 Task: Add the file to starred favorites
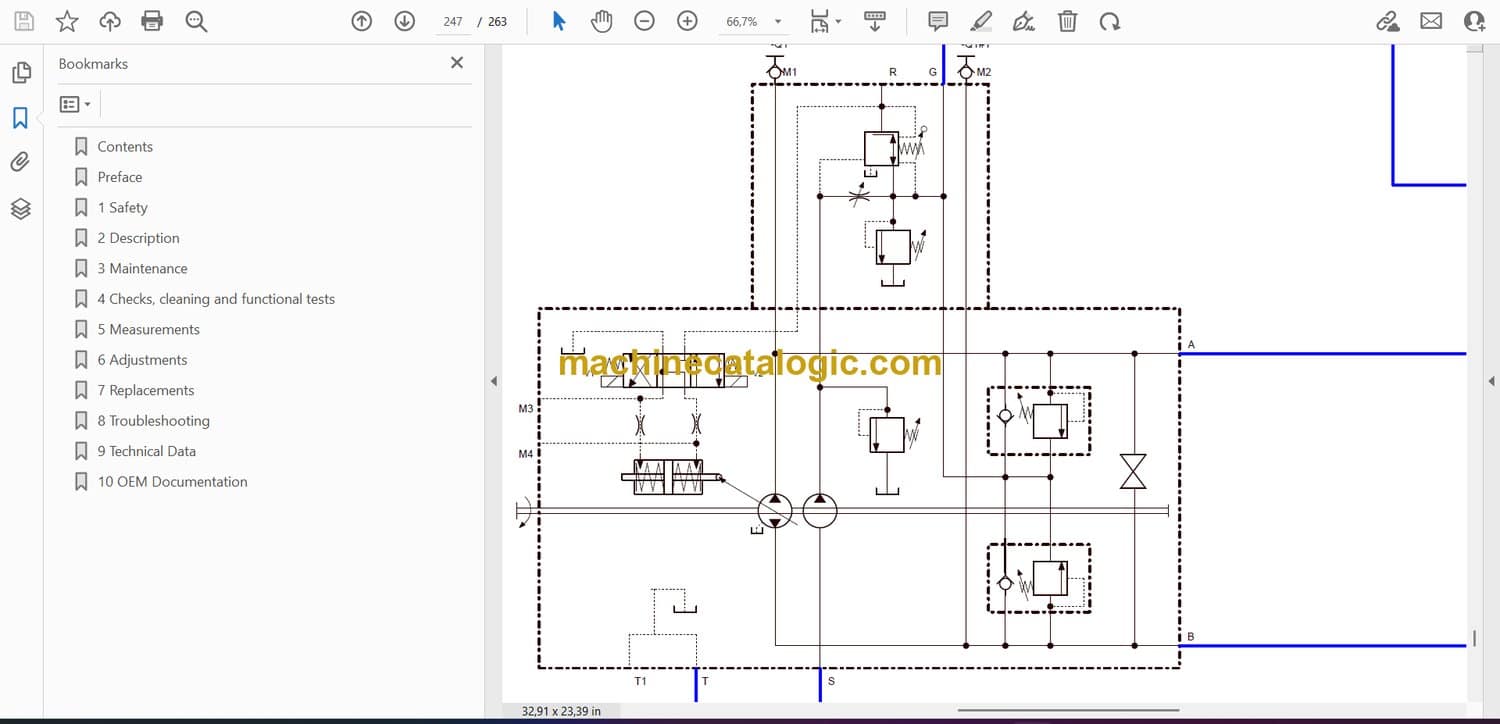(67, 21)
